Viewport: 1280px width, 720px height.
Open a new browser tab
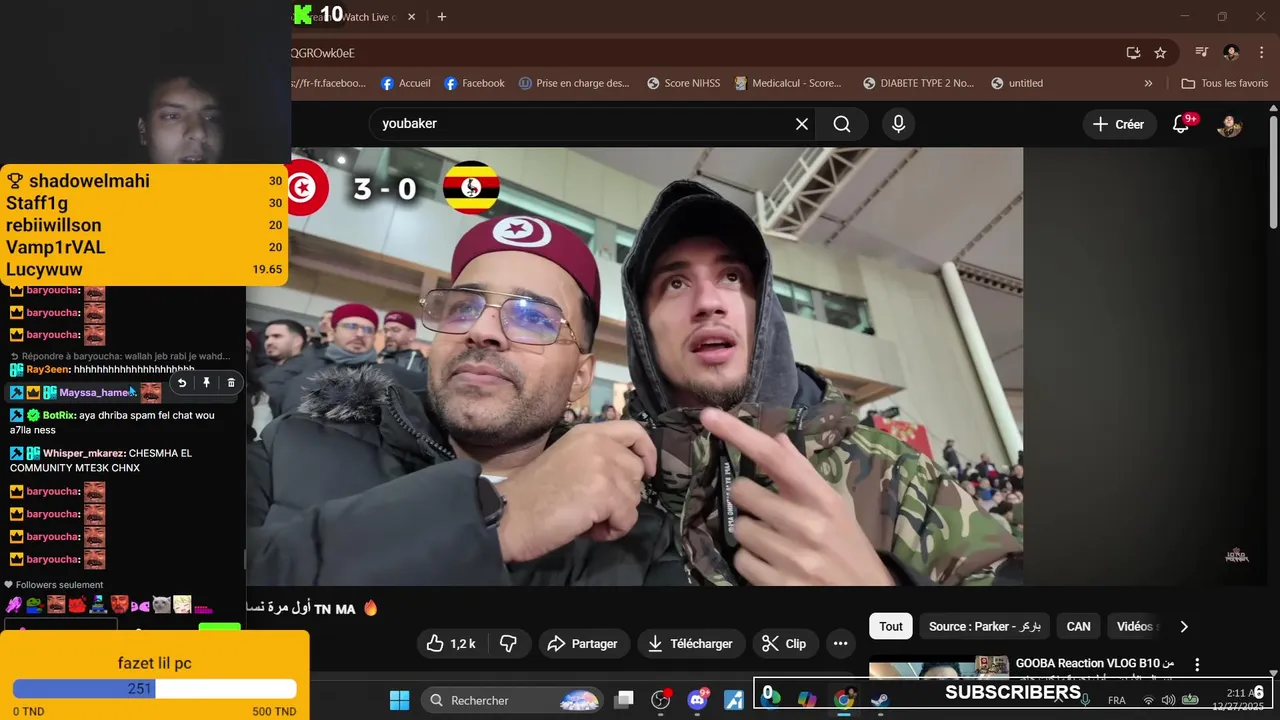point(441,17)
